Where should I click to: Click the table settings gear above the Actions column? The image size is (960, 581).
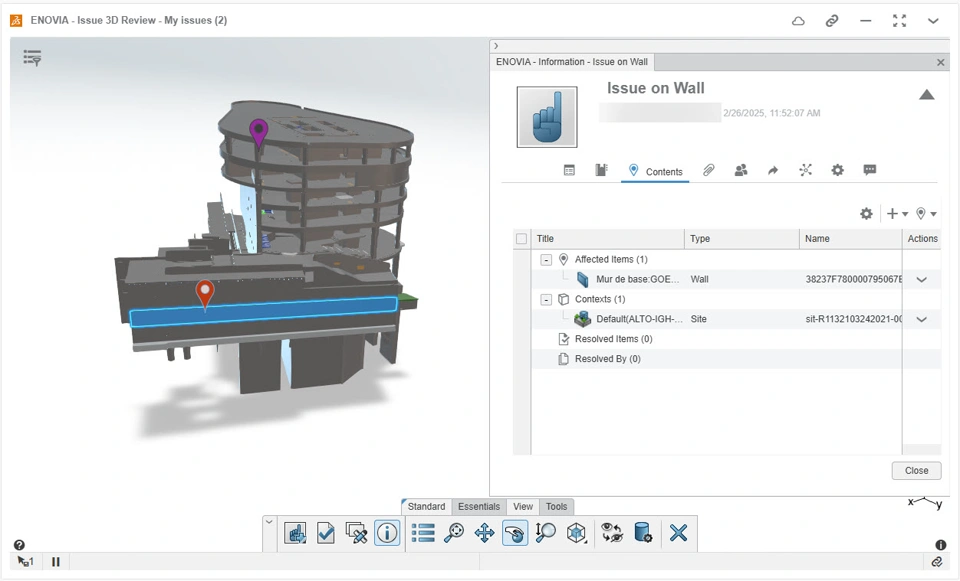click(x=866, y=214)
